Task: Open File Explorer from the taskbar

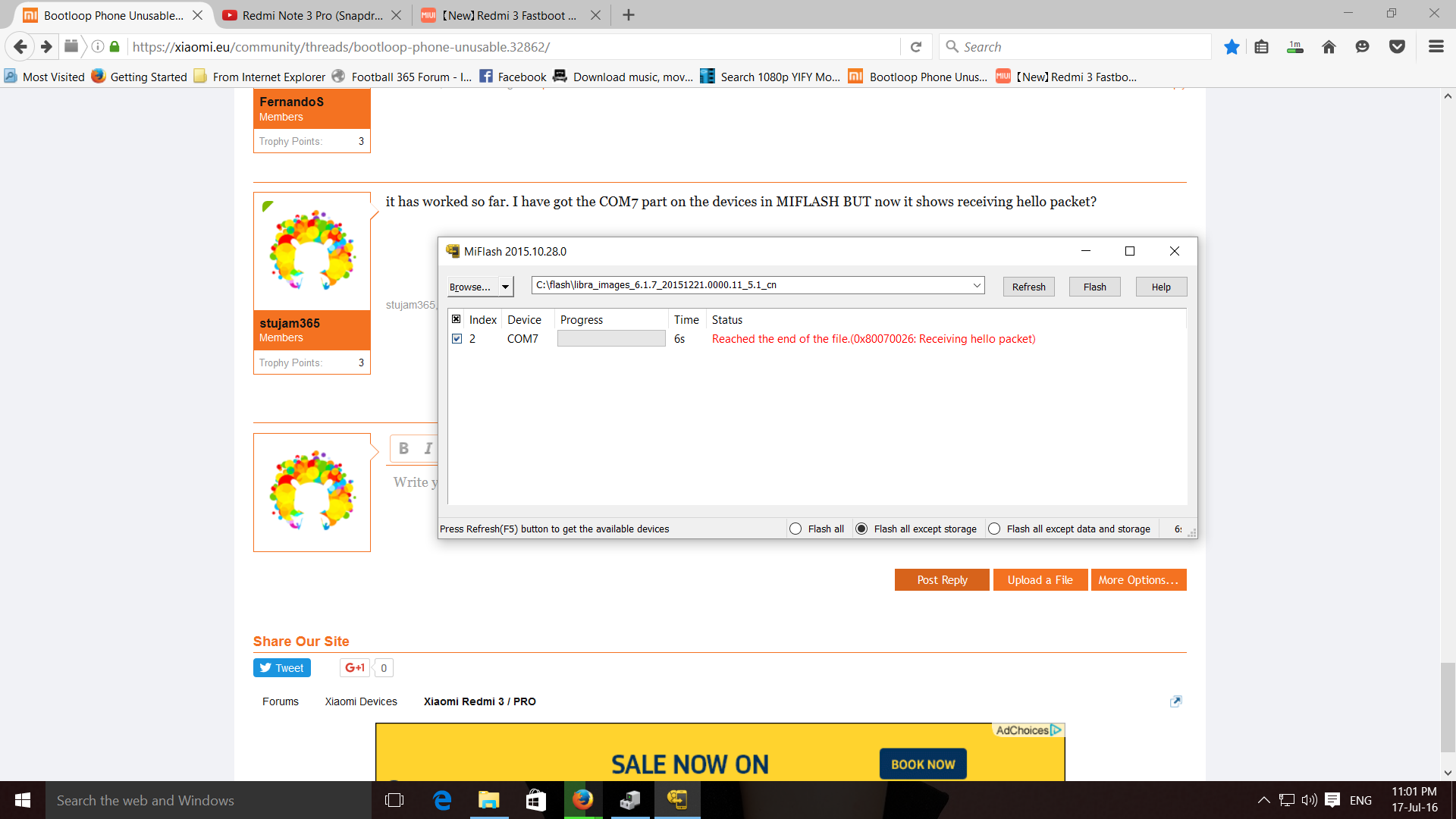Action: click(489, 800)
